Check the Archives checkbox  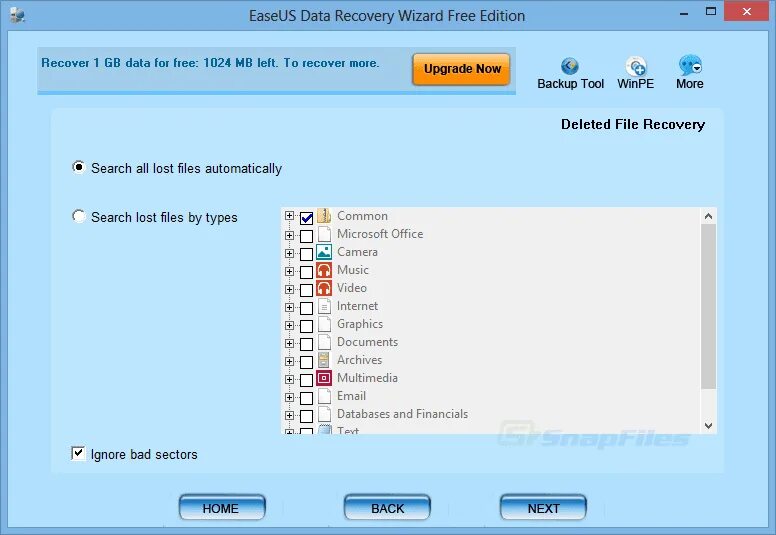pyautogui.click(x=306, y=362)
